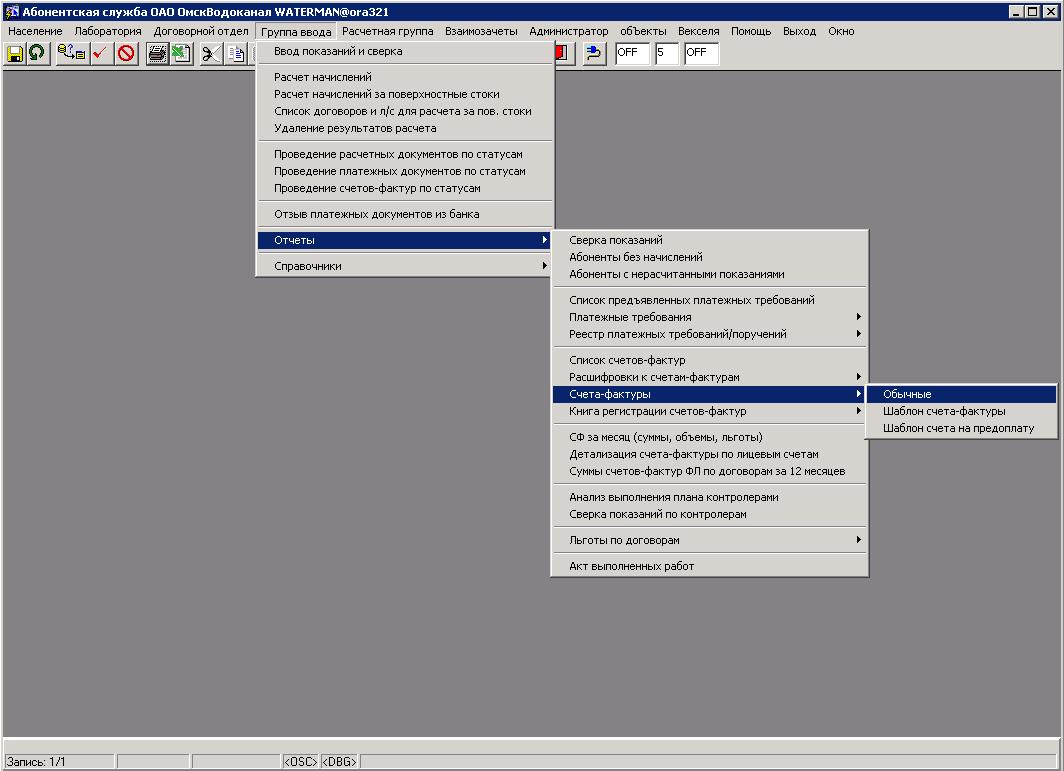Click the red checkmark toolbar icon
Viewport: 1064px width, 771px height.
coord(101,54)
